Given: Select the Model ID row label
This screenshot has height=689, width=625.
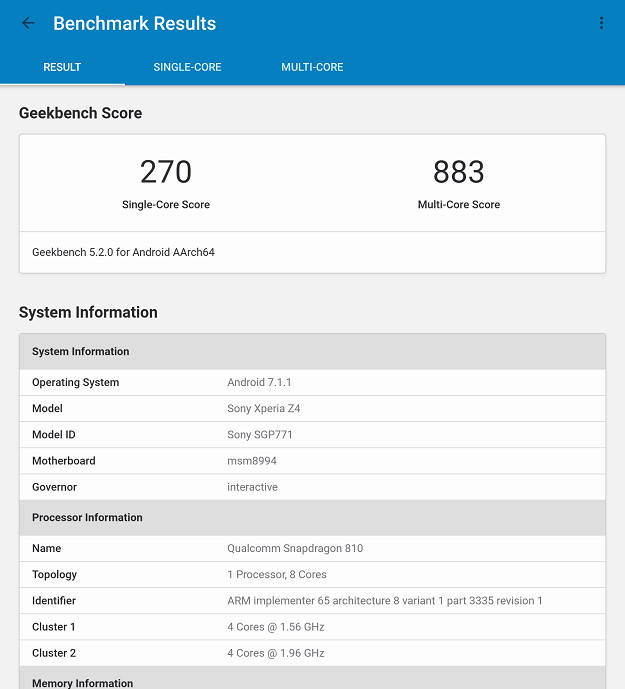Looking at the screenshot, I should tap(54, 435).
